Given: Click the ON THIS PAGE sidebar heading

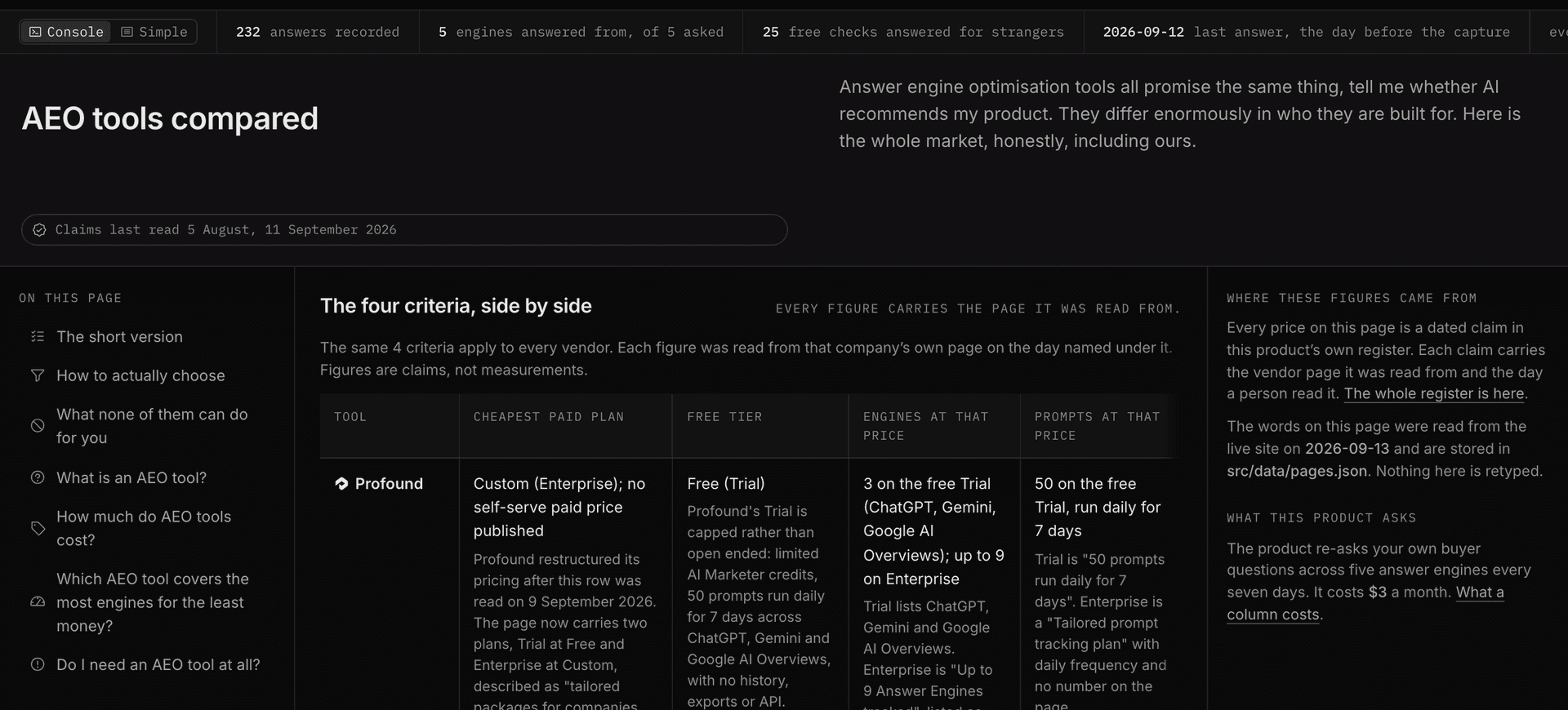Looking at the screenshot, I should 70,299.
